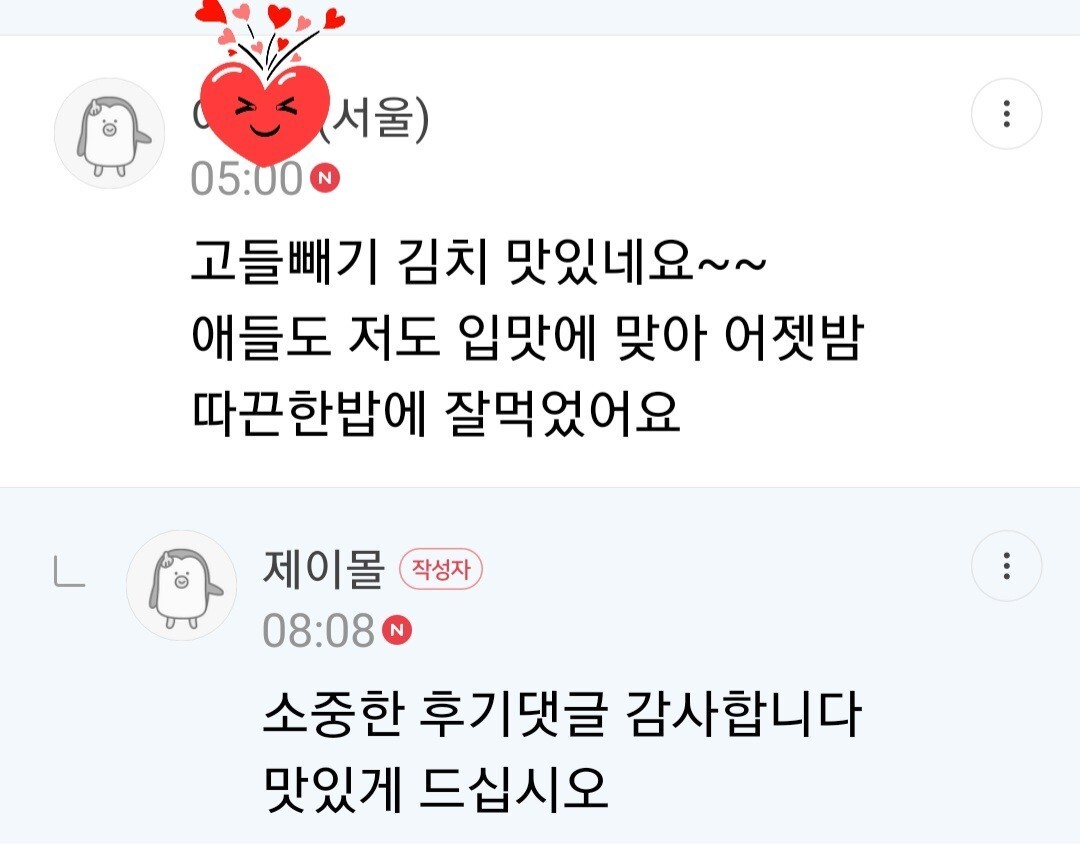Tap the '따끈한밥에 잘먹었어요' comment line
Image resolution: width=1080 pixels, height=844 pixels.
pyautogui.click(x=436, y=414)
